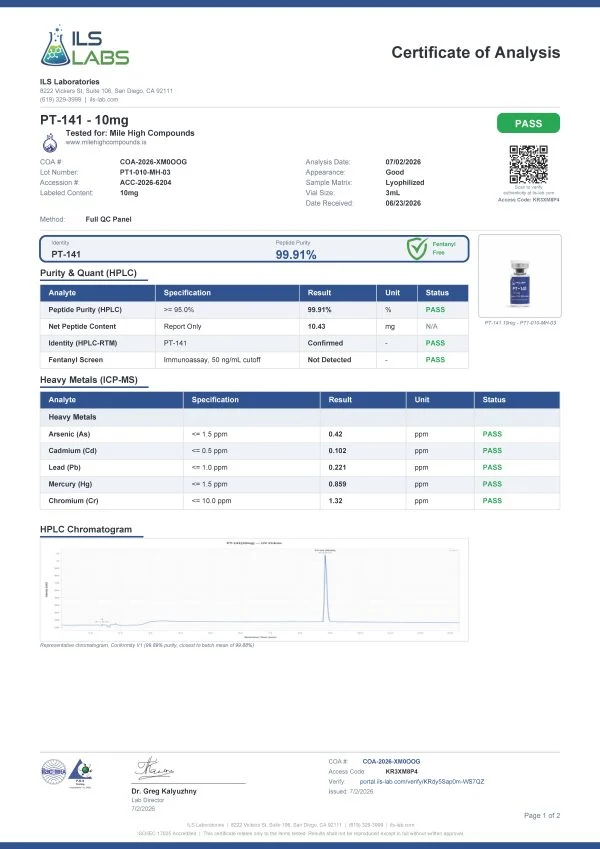
Task: Click the COA-2026-XM0OOG link in footer
Action: (x=391, y=761)
